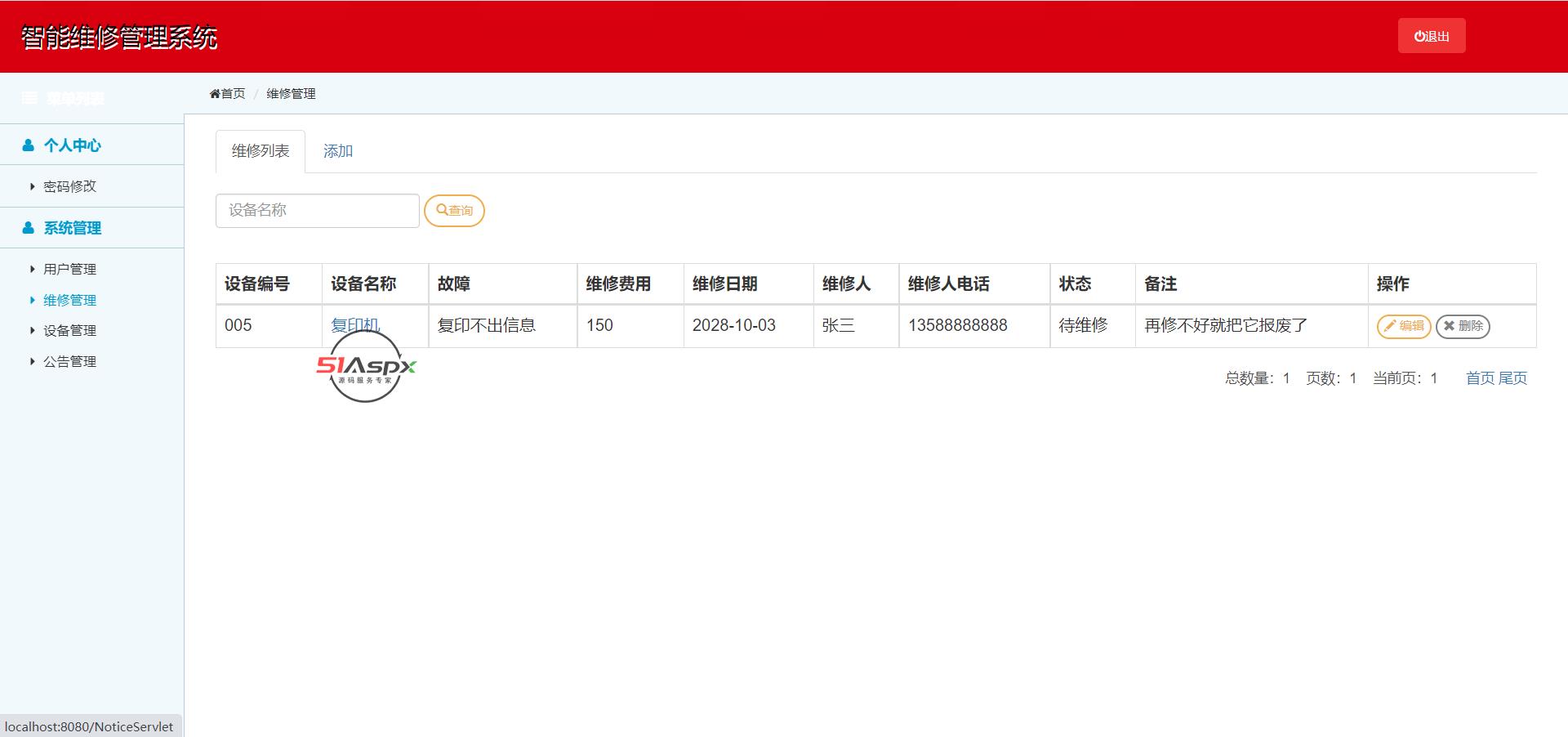Open 设备管理 in the sidebar
Screen dimensions: 1568x737
69,330
